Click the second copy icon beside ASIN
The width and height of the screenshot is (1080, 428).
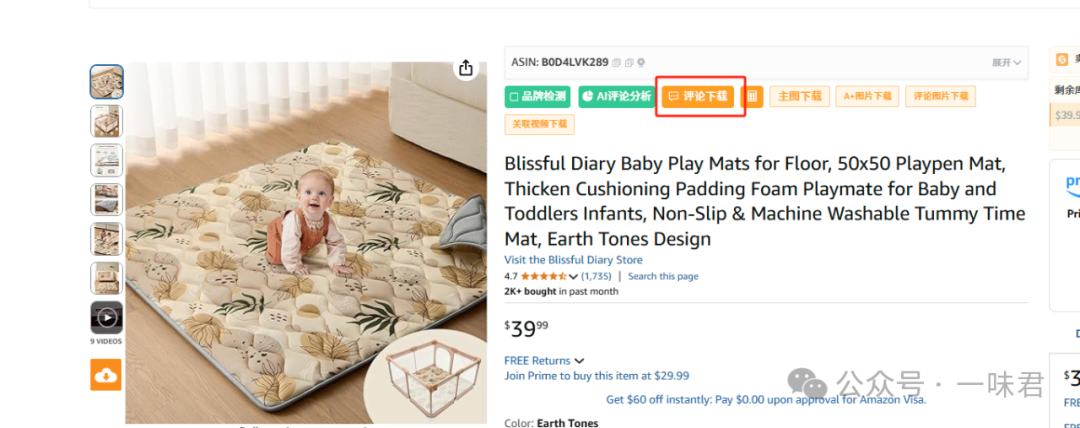click(x=629, y=63)
